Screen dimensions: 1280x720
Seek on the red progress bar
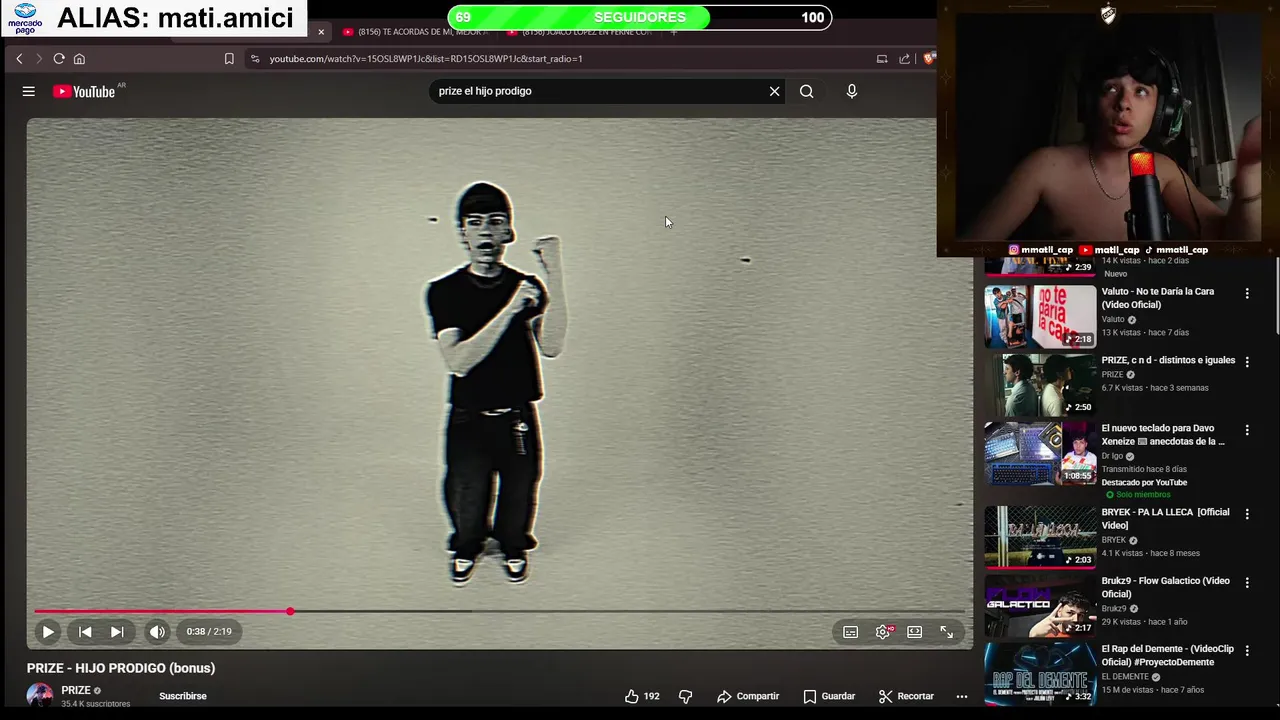pos(500,611)
